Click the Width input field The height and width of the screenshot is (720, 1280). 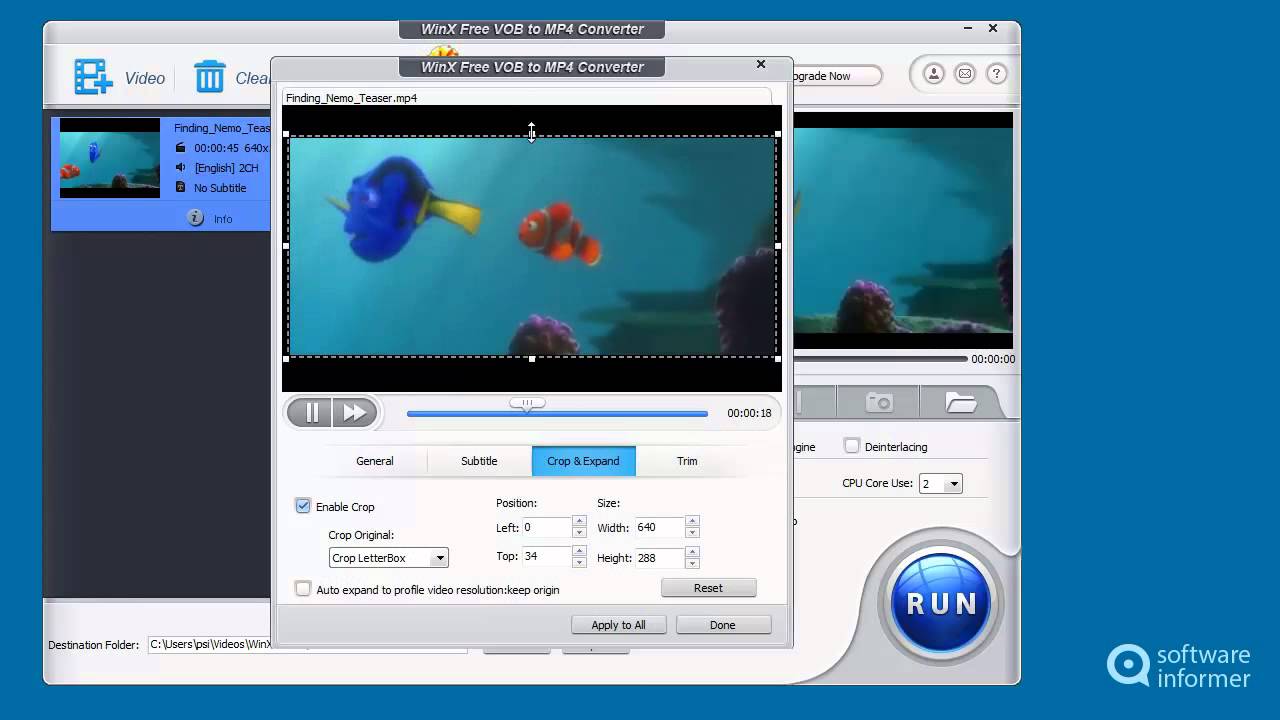[x=660, y=527]
